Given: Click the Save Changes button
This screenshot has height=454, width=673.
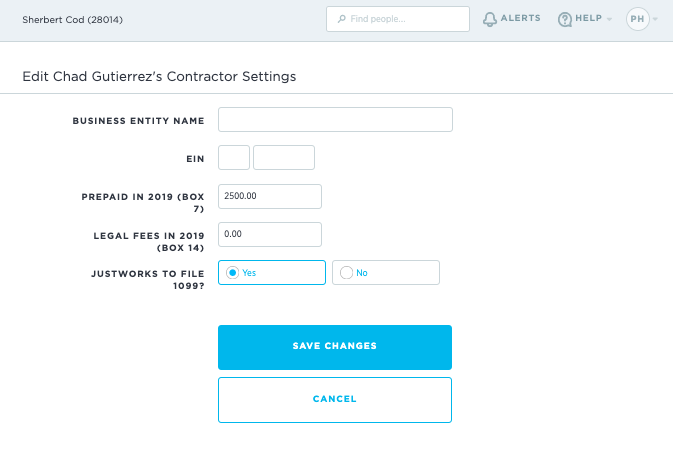Looking at the screenshot, I should 335,348.
